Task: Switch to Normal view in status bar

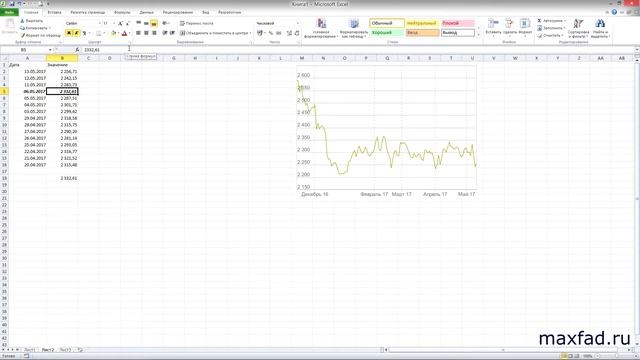Action: 564,356
